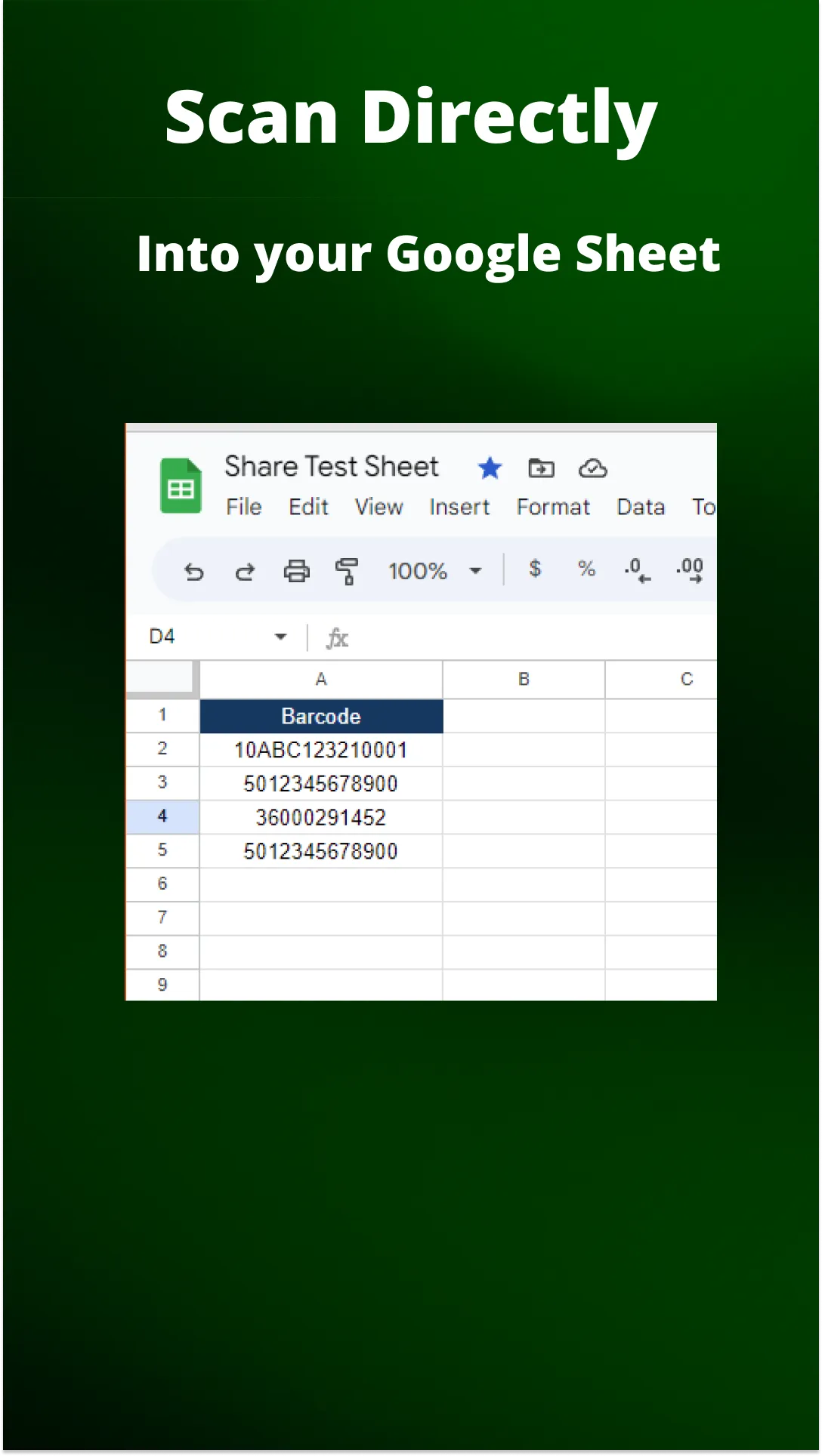Open the Insert menu
The height and width of the screenshot is (1456, 822).
[459, 507]
